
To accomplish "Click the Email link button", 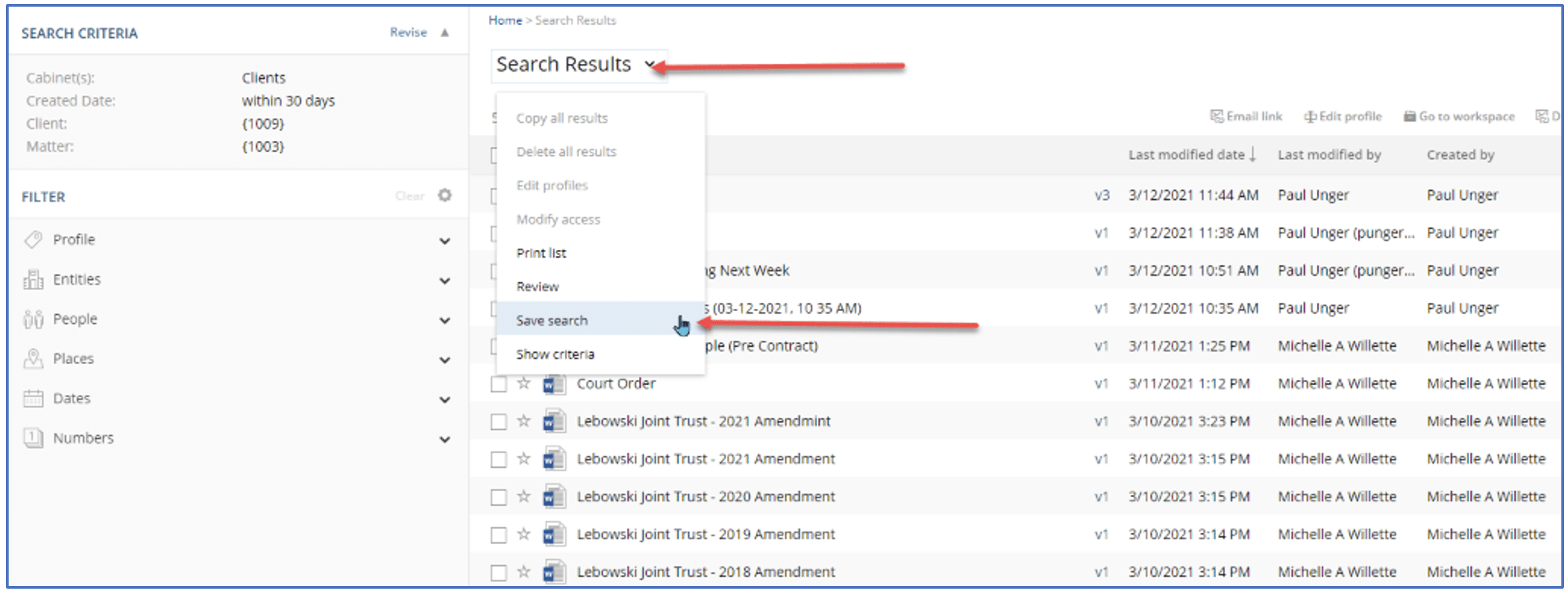I will click(x=1246, y=116).
